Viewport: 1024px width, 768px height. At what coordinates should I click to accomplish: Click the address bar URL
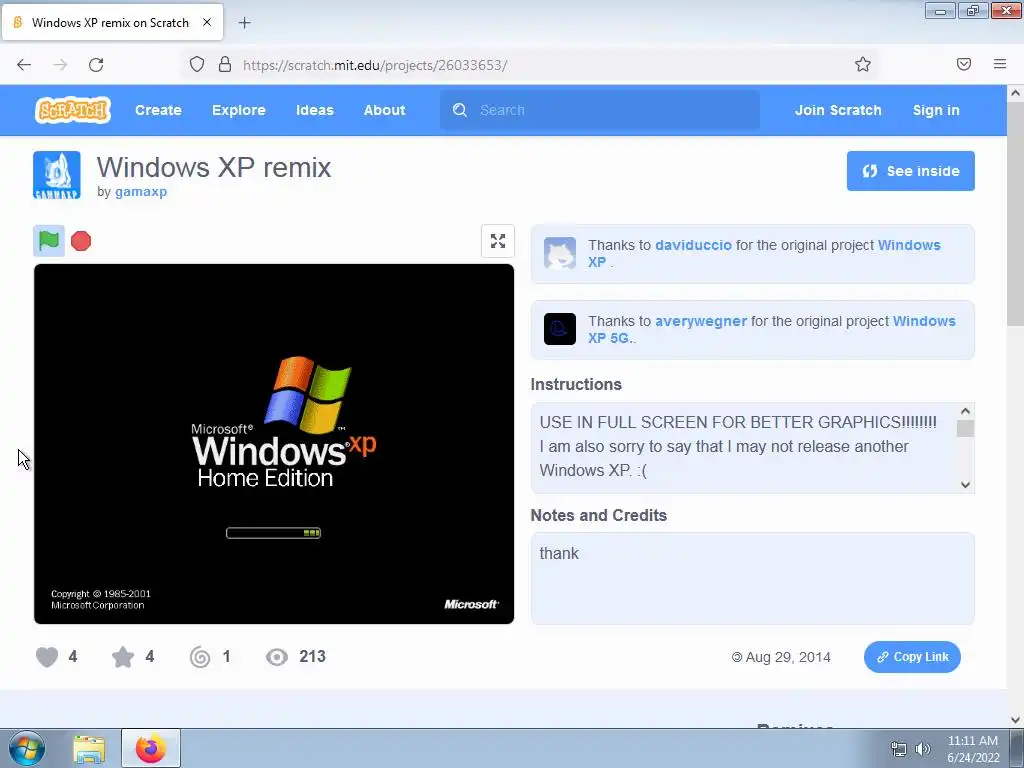point(375,65)
